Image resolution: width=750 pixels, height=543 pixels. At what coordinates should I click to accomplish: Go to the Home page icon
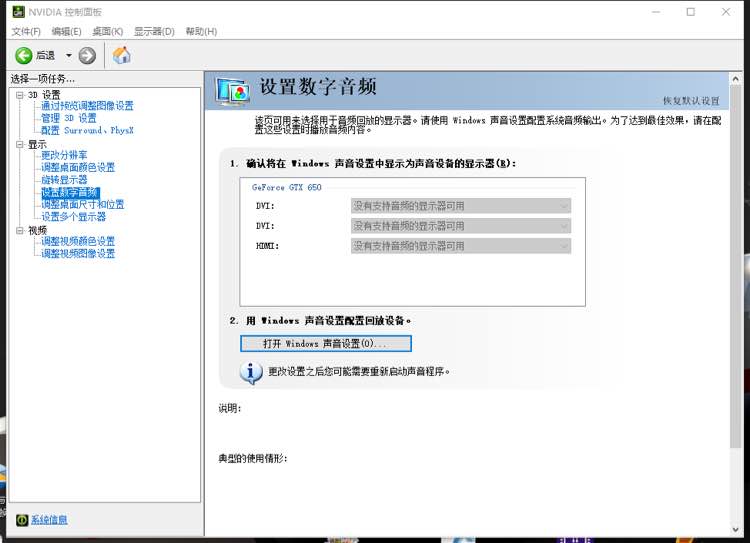point(121,55)
